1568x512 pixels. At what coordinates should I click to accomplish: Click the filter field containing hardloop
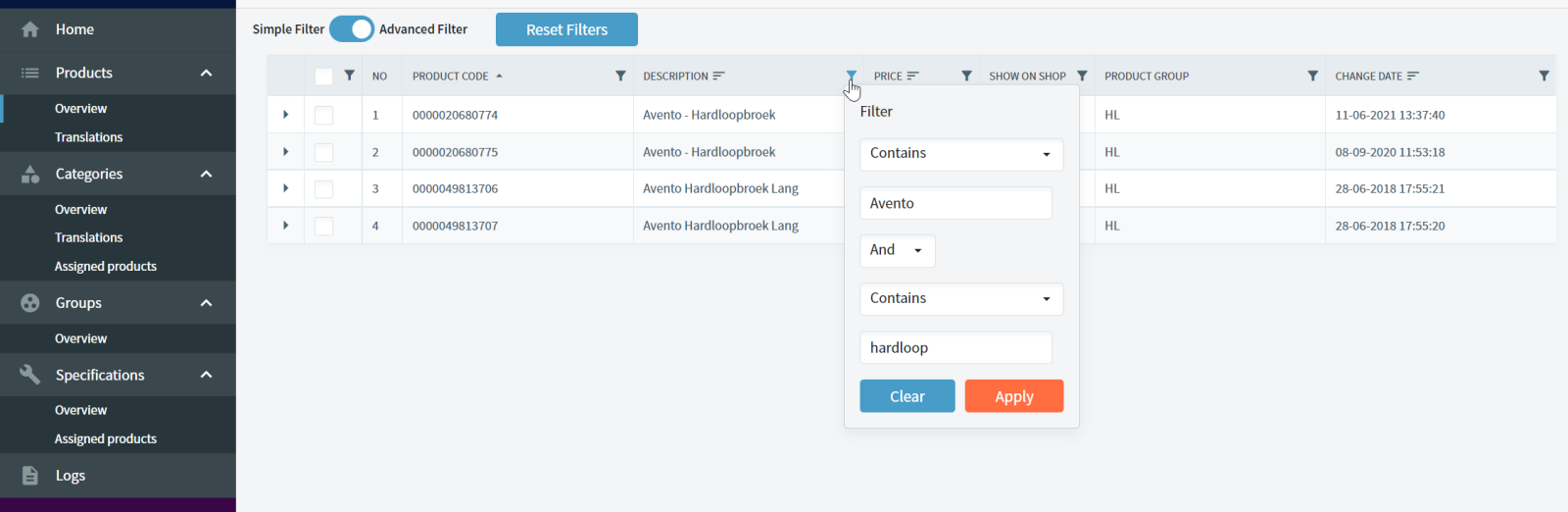pyautogui.click(x=955, y=348)
